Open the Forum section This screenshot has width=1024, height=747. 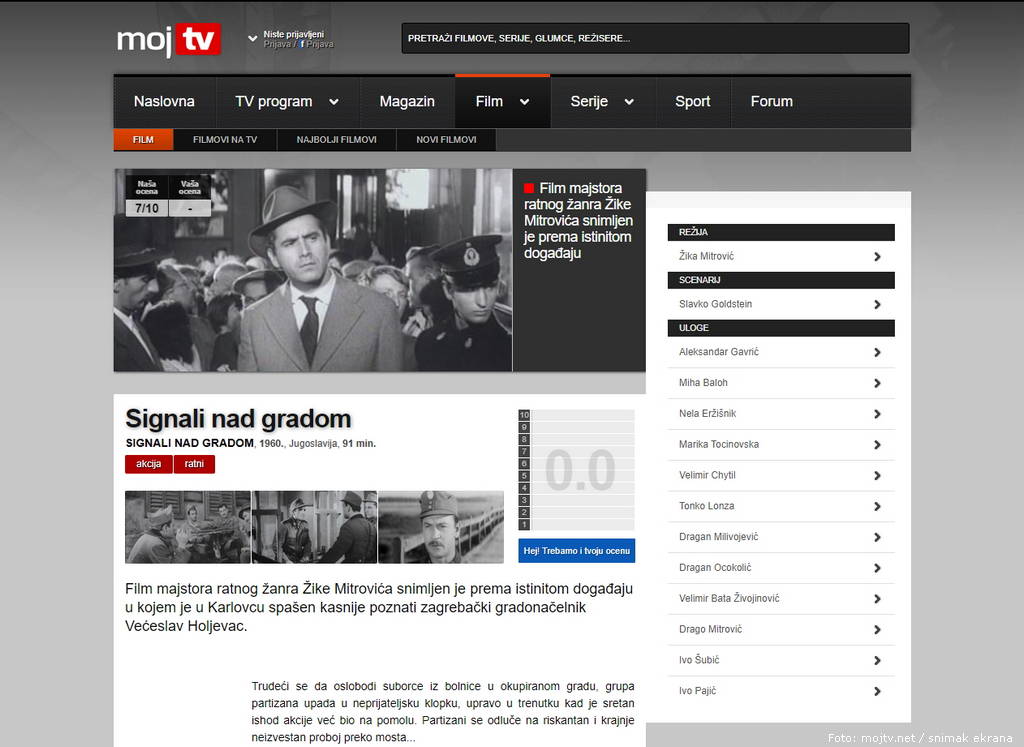771,101
